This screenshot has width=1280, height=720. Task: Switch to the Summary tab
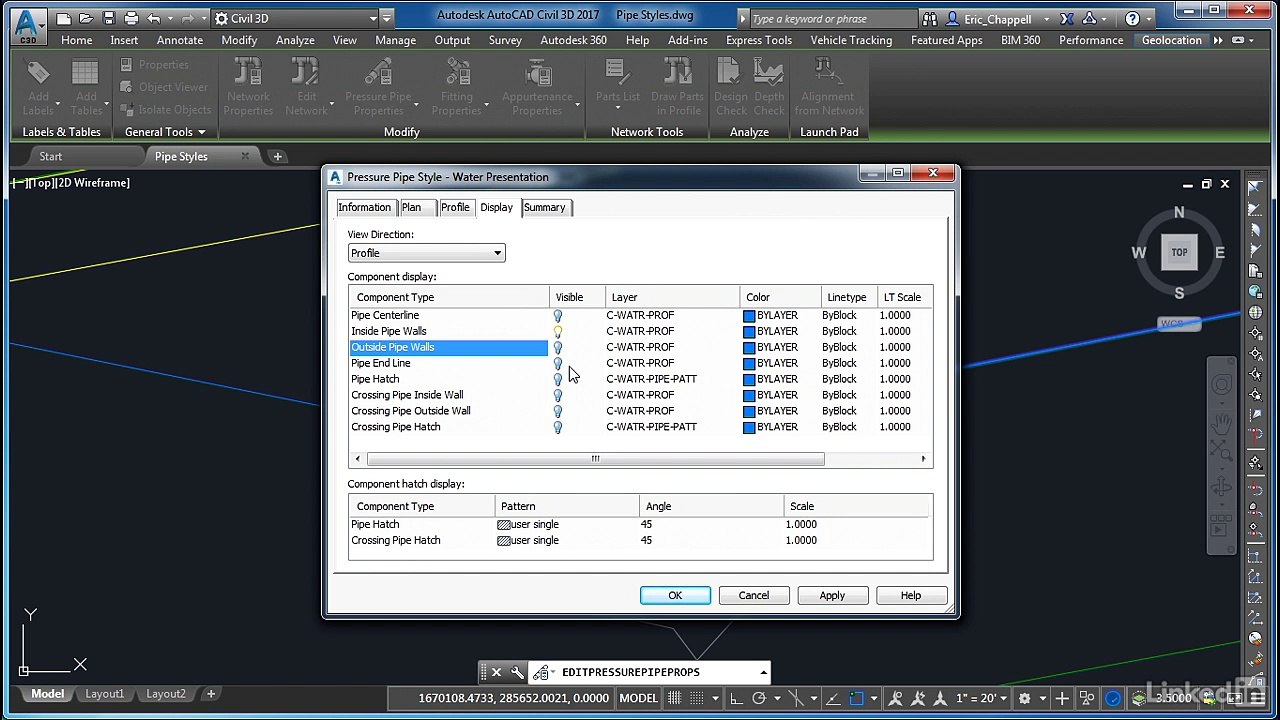(x=545, y=207)
